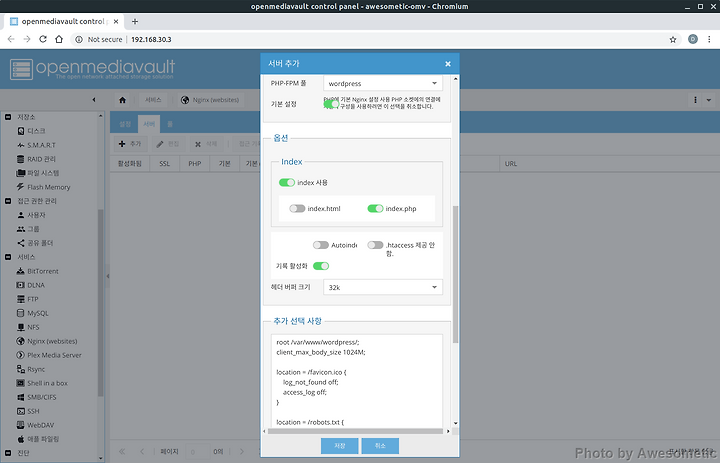
Task: Click the bookmark star in address bar
Action: 673,40
